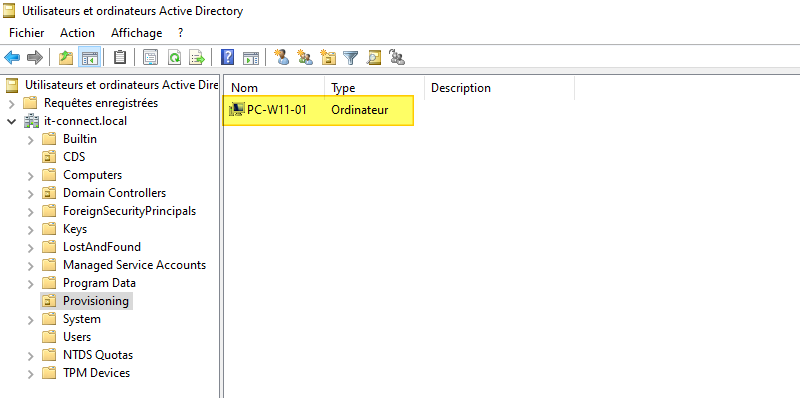Image resolution: width=800 pixels, height=398 pixels.
Task: Open the Action menu
Action: 78,33
